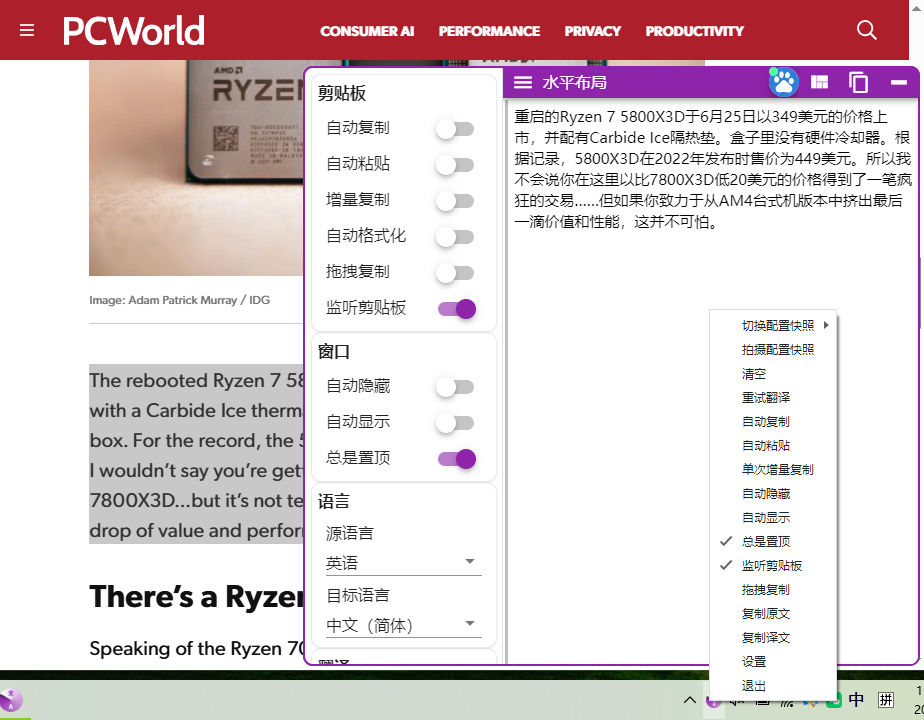Click the Baidu paw translation engine icon
924x720 pixels.
coord(784,82)
